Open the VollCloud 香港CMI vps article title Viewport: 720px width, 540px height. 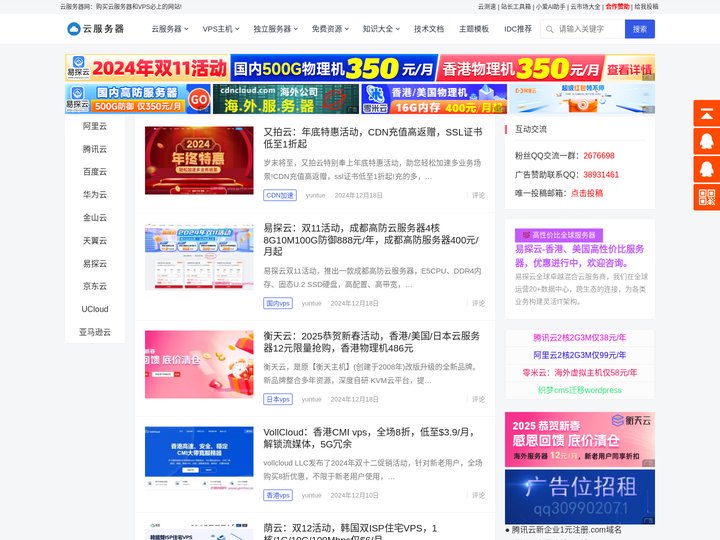[x=369, y=438]
